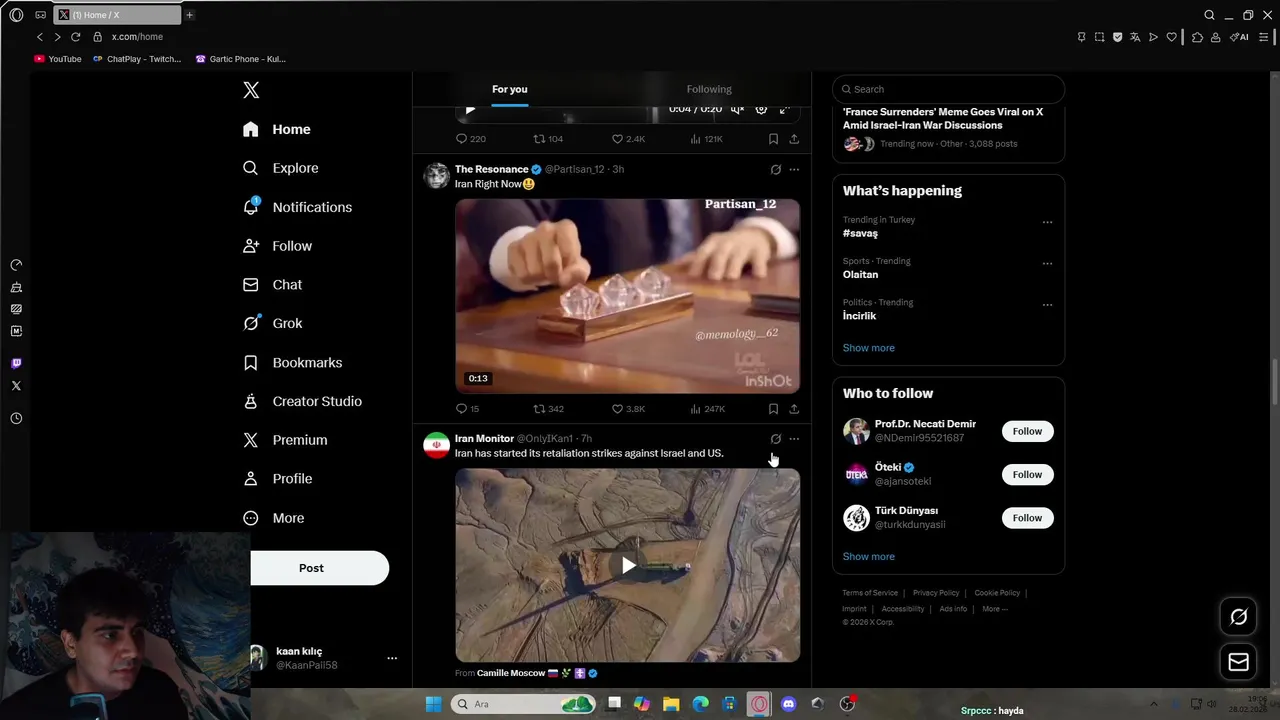The image size is (1280, 720).
Task: Open options for Olaitan trend
Action: (1047, 264)
